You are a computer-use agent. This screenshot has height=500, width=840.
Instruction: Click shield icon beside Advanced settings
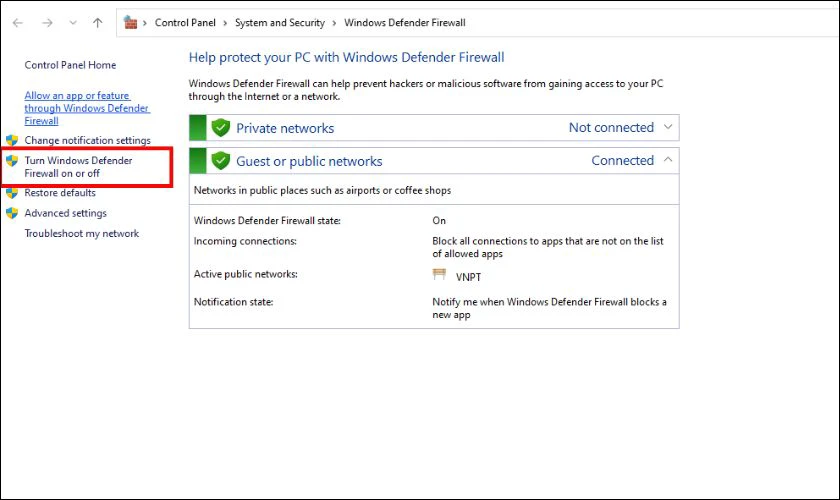(12, 213)
